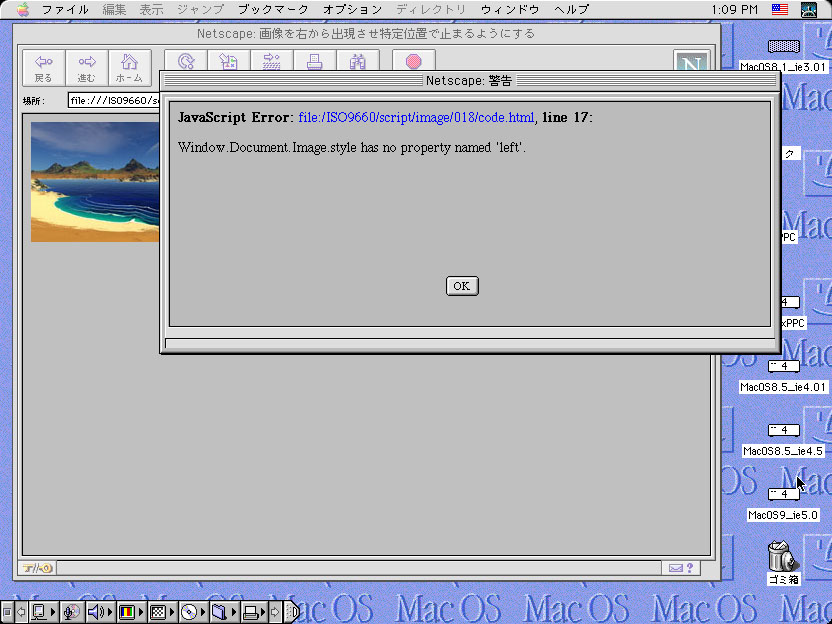This screenshot has height=624, width=832.
Task: Click the Back arrow toolbar button
Action: (44, 68)
